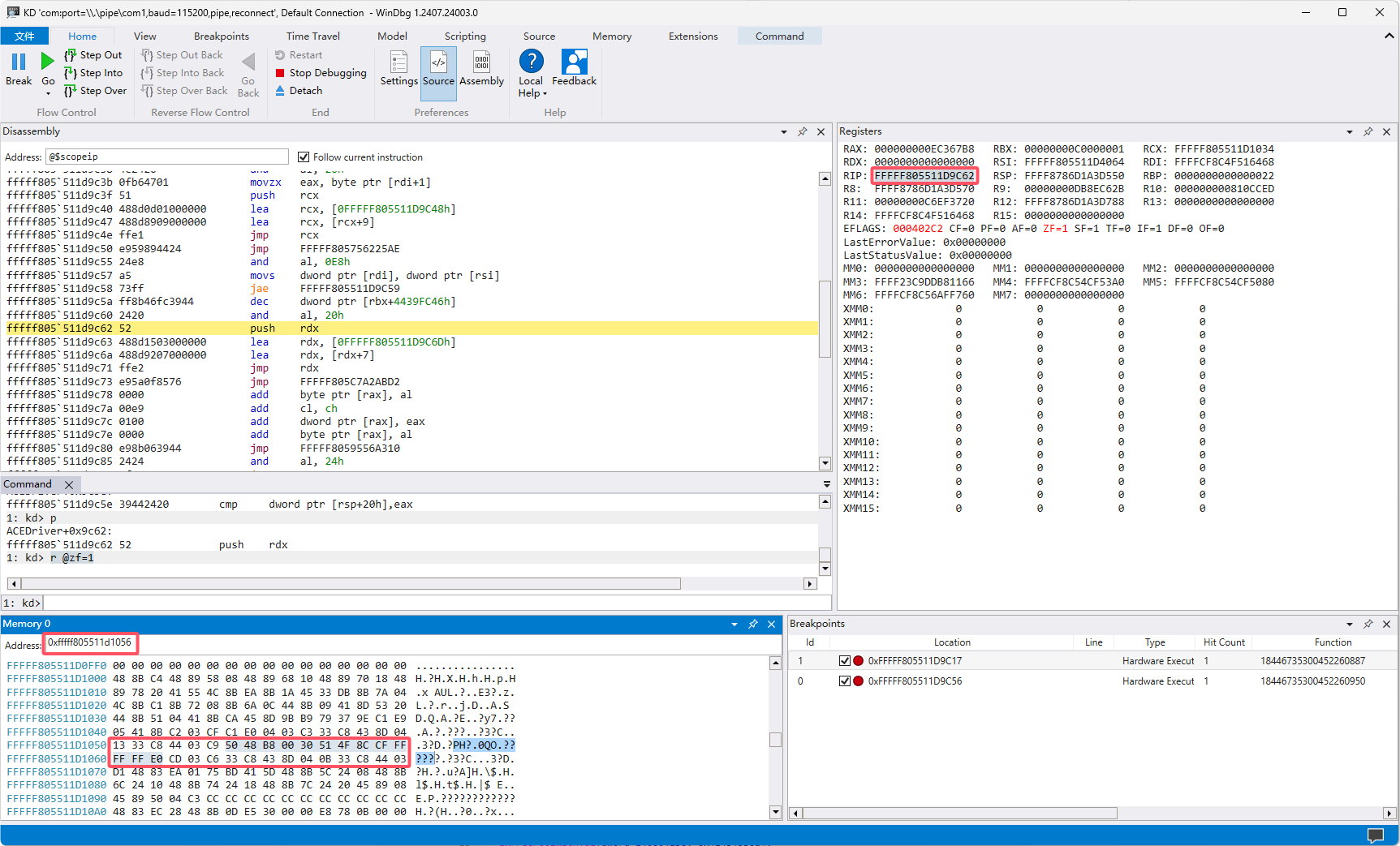
Task: Click the Detach button
Action: click(298, 91)
